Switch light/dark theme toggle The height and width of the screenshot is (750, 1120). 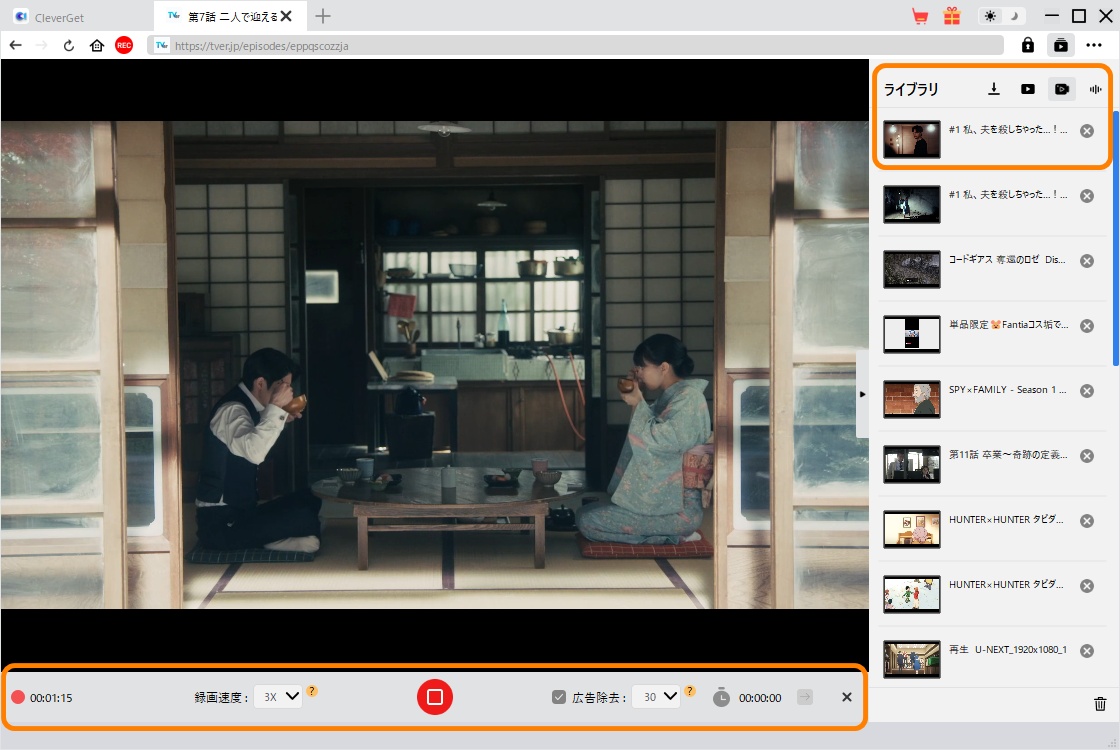pyautogui.click(x=1001, y=16)
